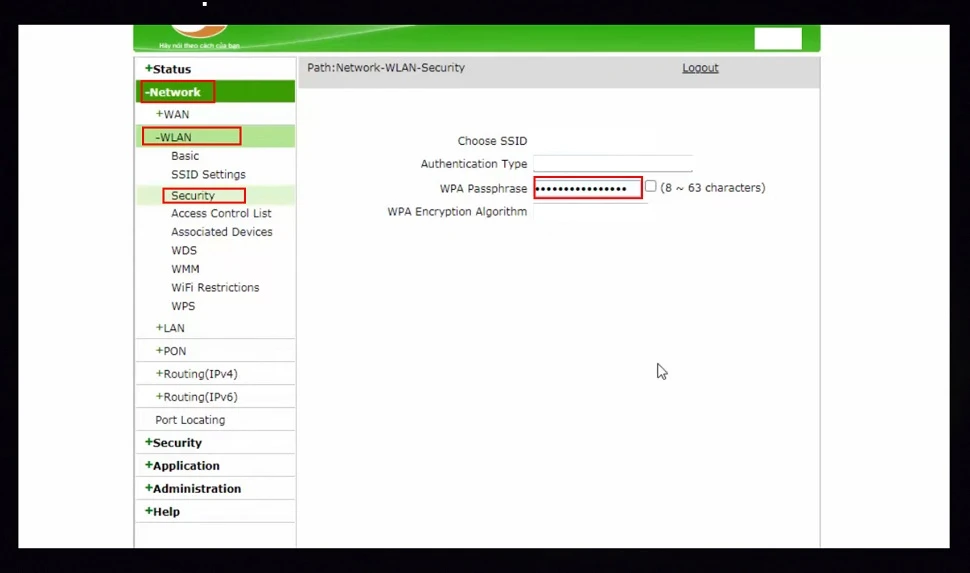
Task: Open the SSID Settings page
Action: point(208,175)
